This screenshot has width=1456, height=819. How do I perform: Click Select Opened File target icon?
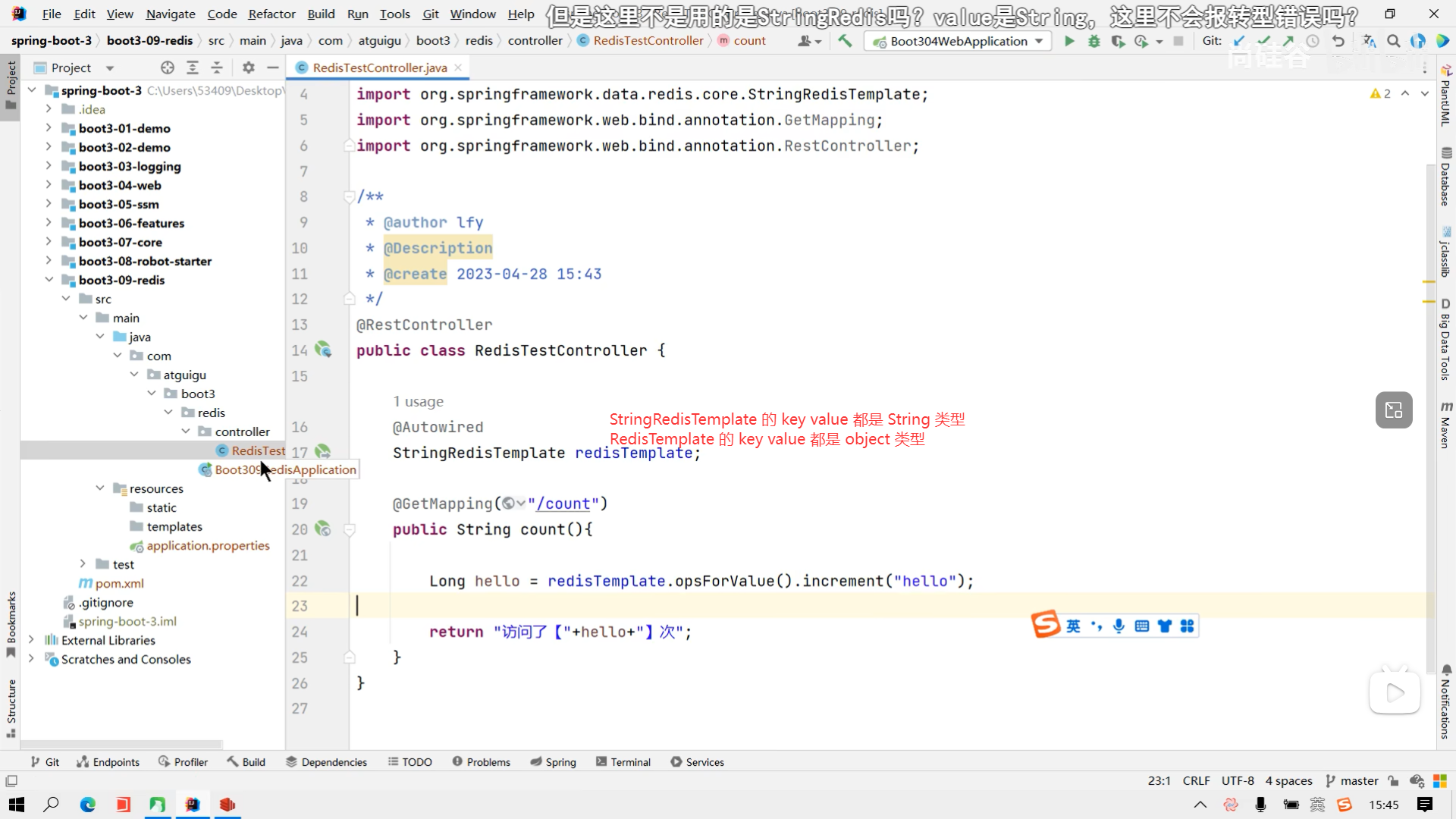168,67
